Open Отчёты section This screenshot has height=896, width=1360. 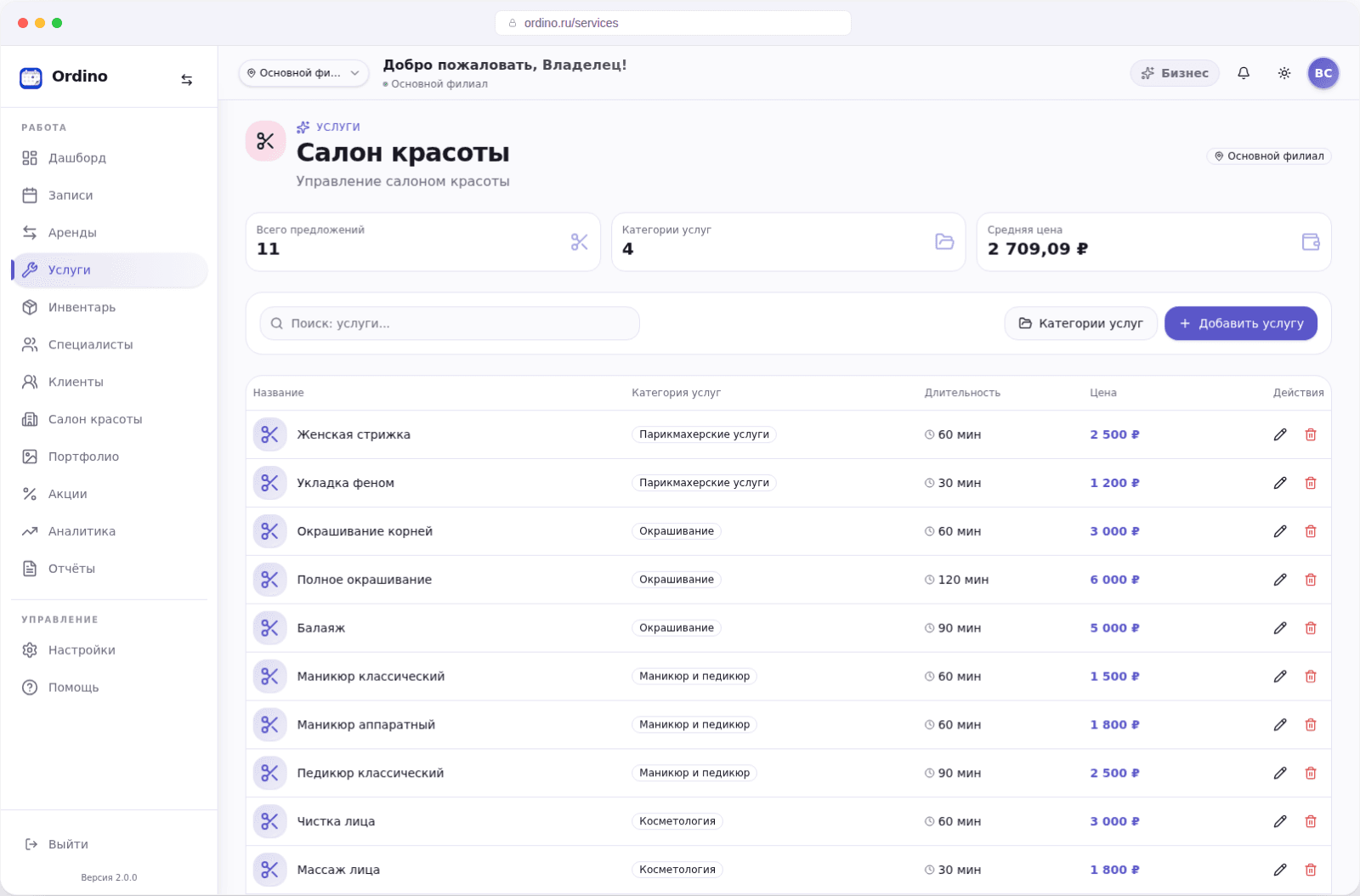point(110,570)
